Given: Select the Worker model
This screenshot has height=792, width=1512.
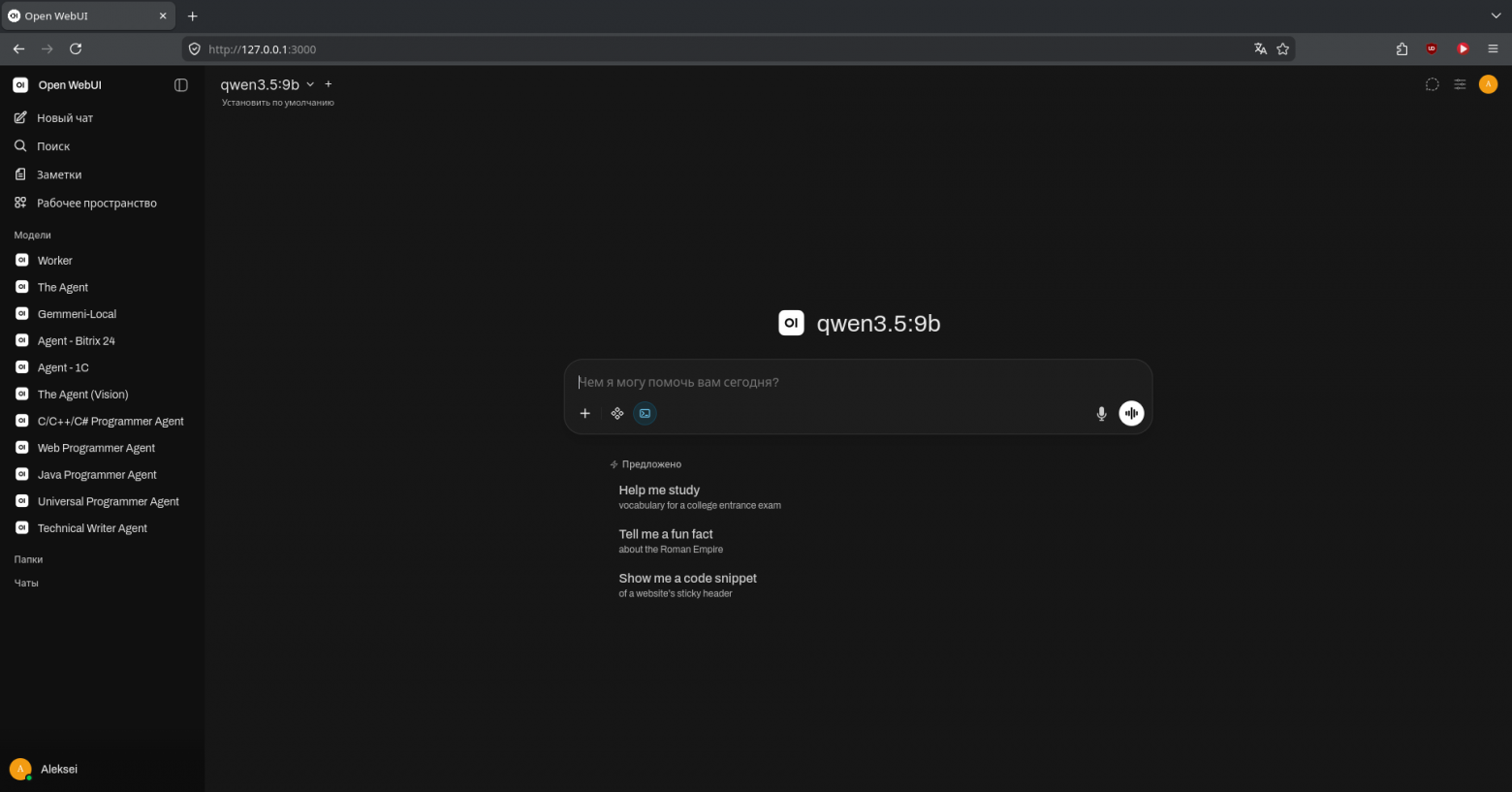Looking at the screenshot, I should pyautogui.click(x=102, y=261).
